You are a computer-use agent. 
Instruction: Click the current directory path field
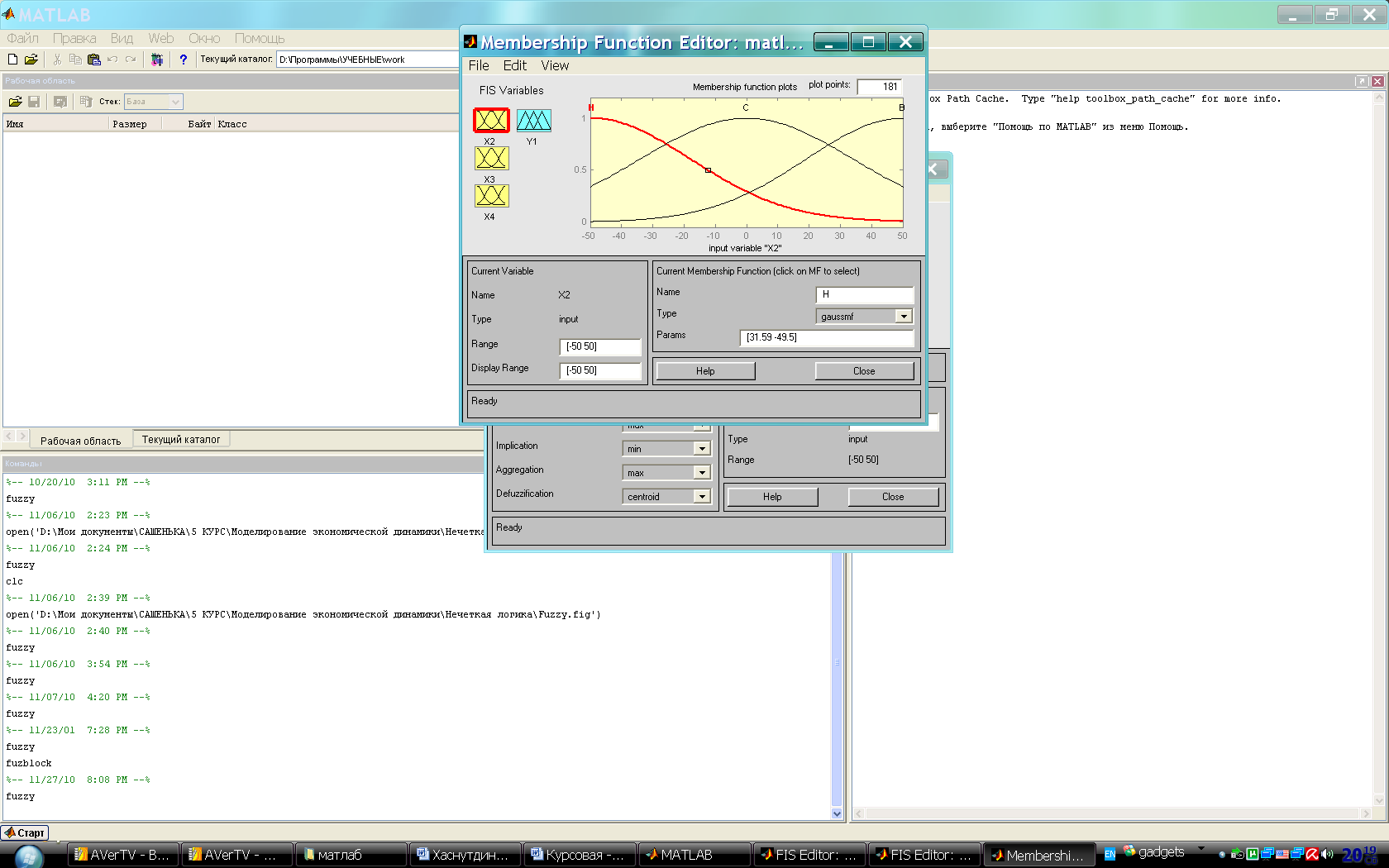coord(368,60)
